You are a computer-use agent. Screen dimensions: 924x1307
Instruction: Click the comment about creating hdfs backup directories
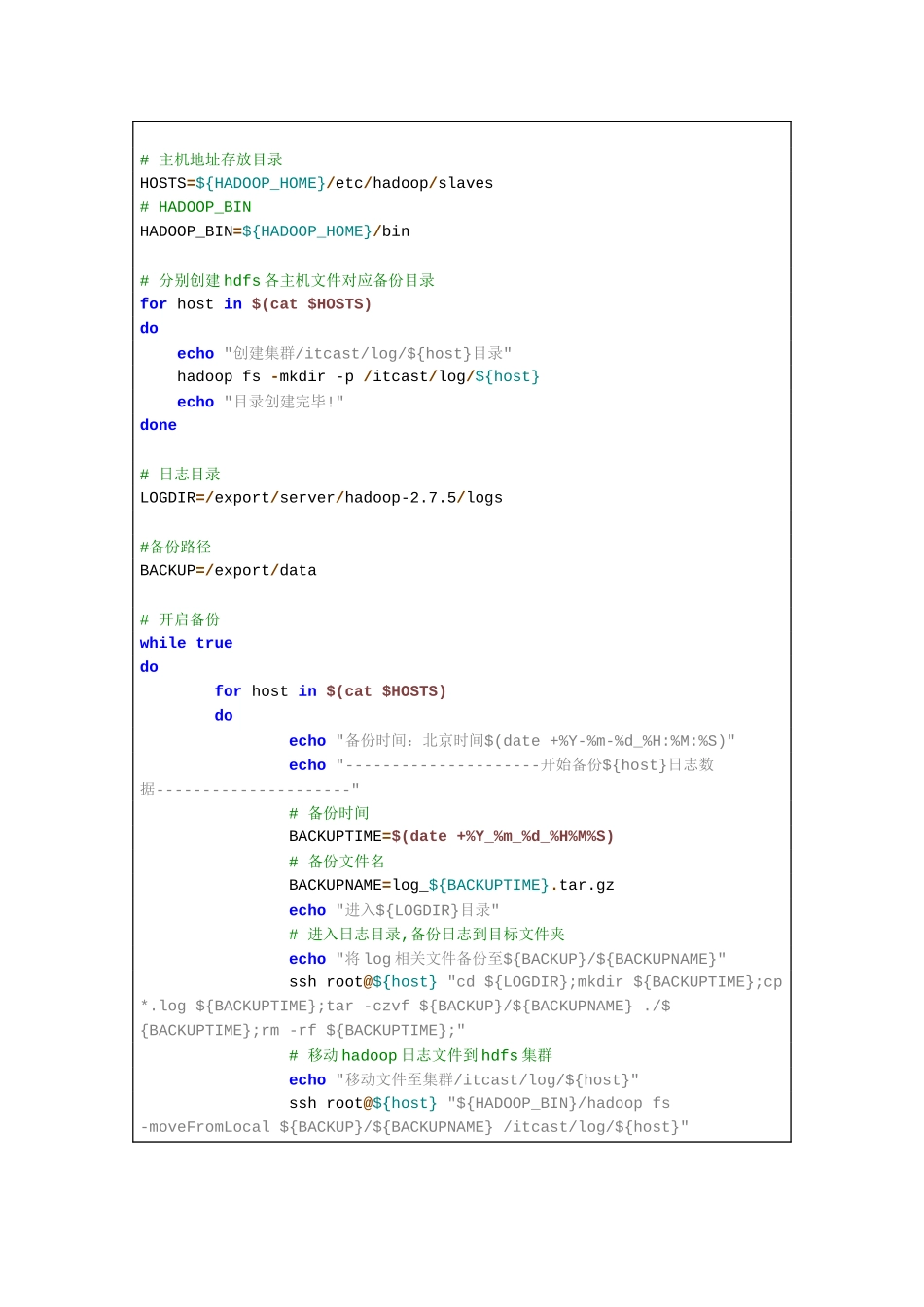tap(287, 280)
